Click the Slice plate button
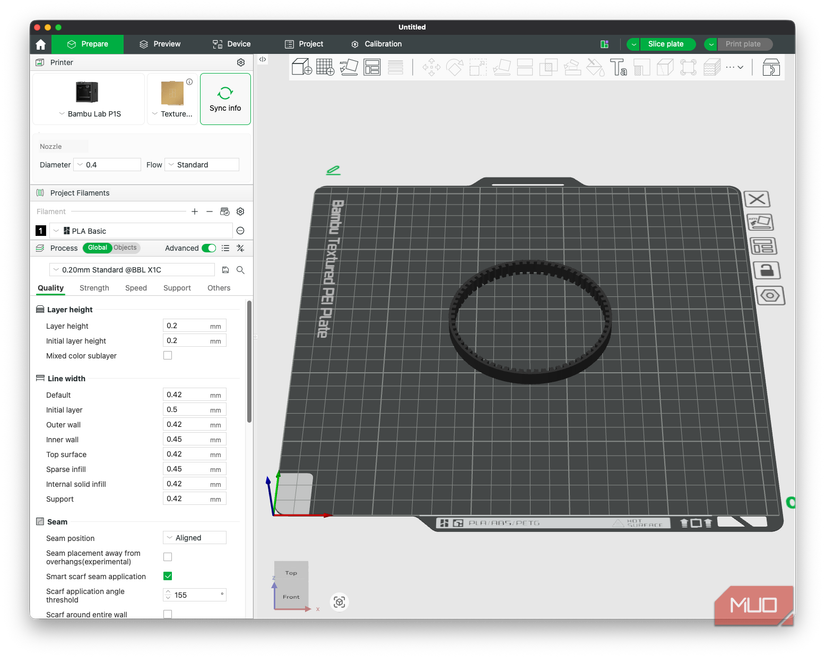 [x=668, y=44]
